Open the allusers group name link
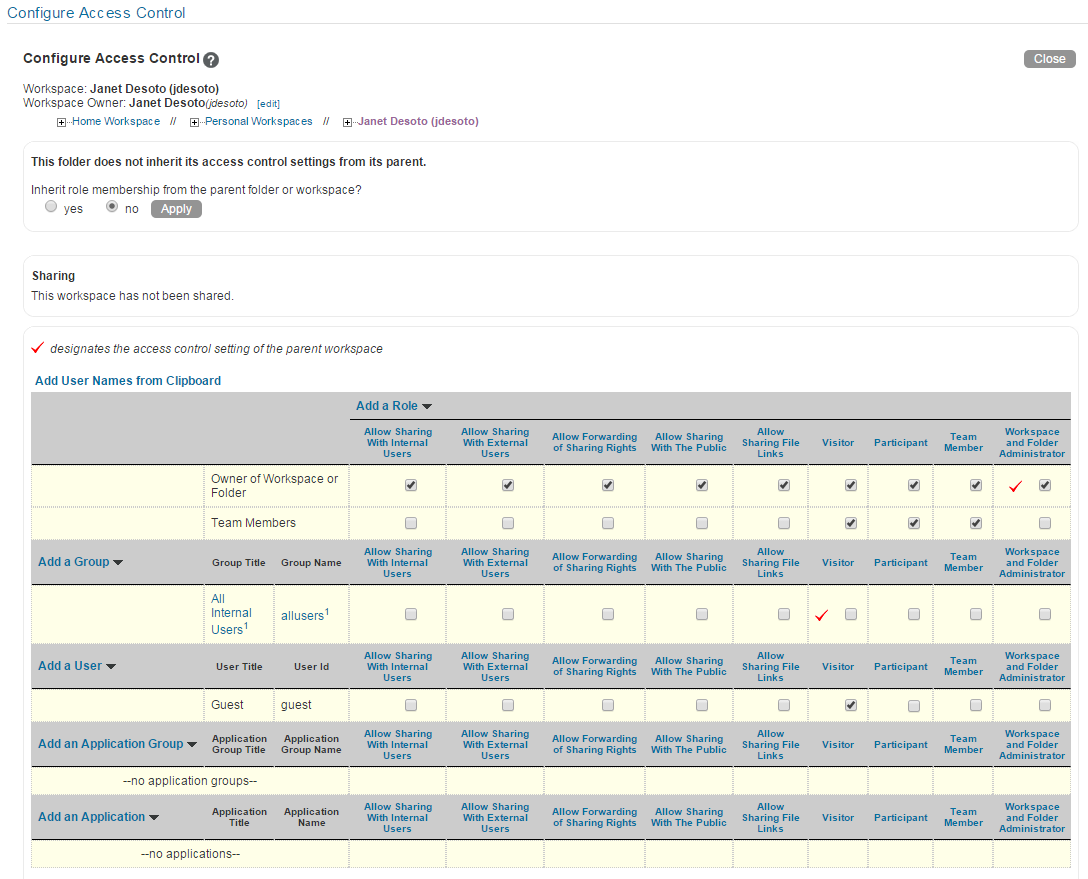Image resolution: width=1088 pixels, height=879 pixels. [303, 615]
